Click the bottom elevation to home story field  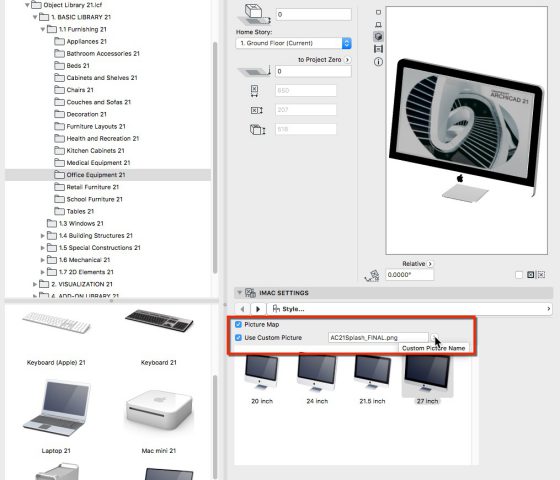click(x=313, y=15)
